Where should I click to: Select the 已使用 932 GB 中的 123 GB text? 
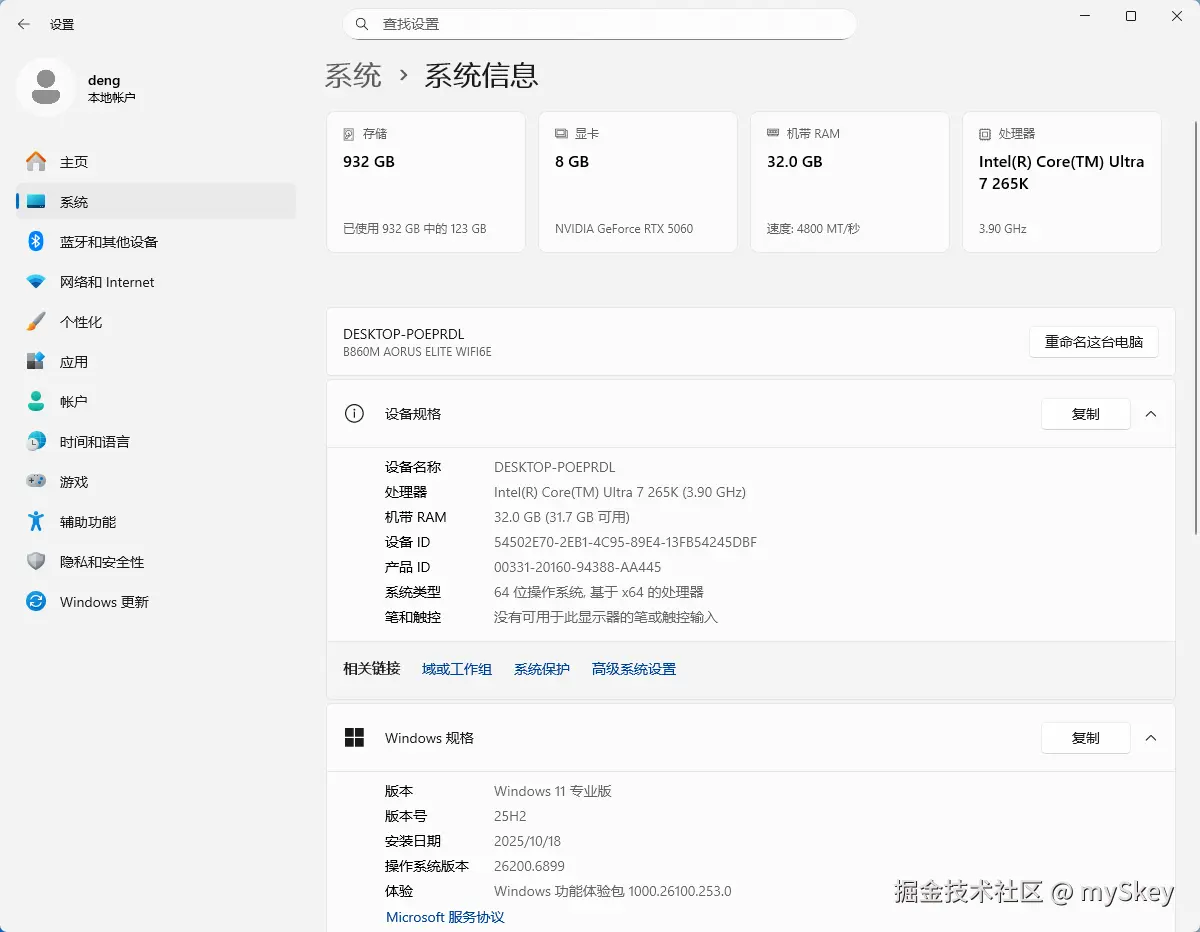pos(414,229)
